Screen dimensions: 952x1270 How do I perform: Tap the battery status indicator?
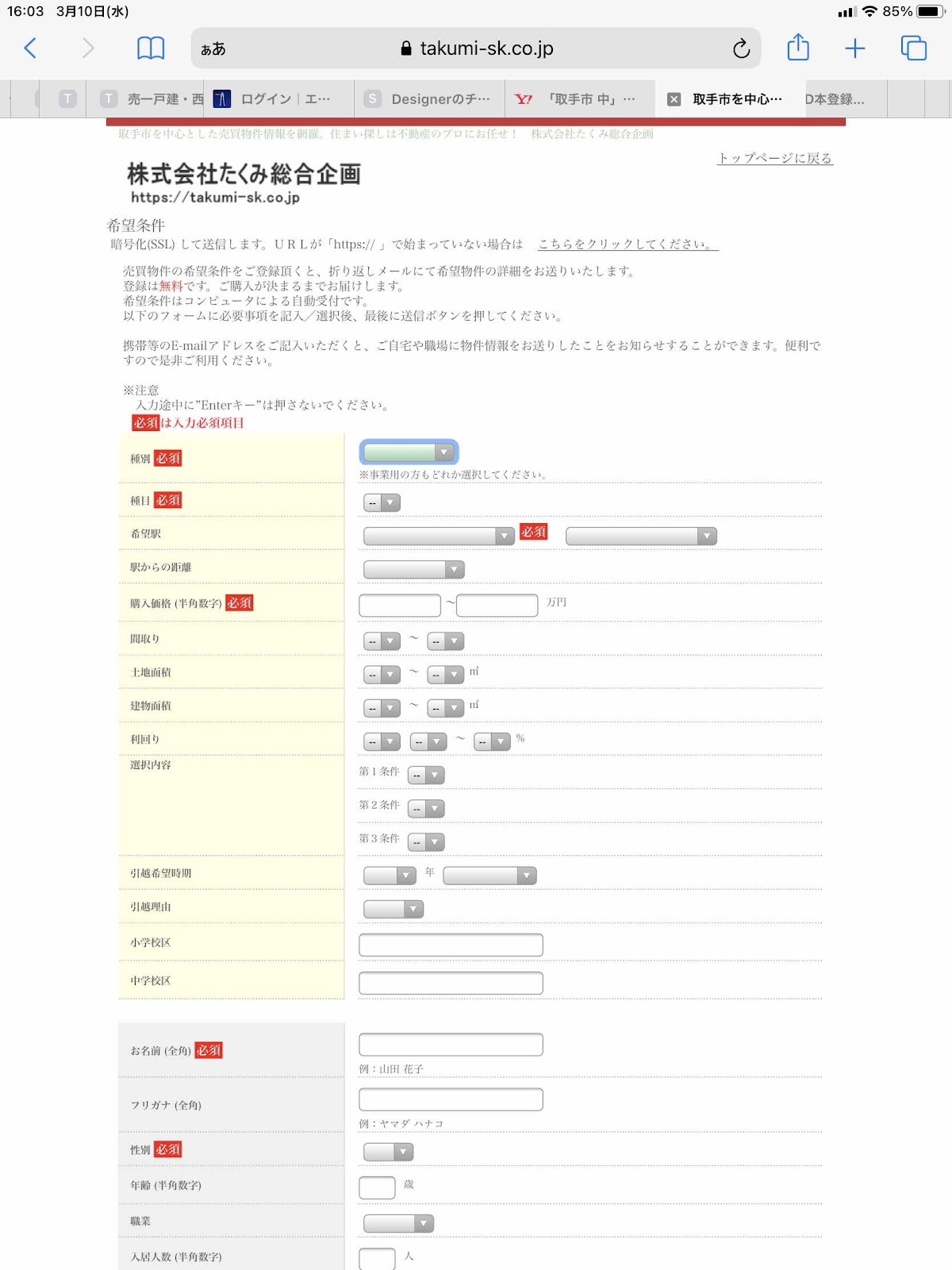(x=930, y=11)
